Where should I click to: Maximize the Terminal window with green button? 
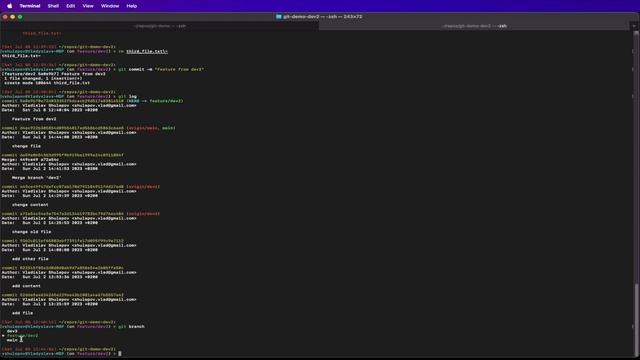click(x=20, y=17)
